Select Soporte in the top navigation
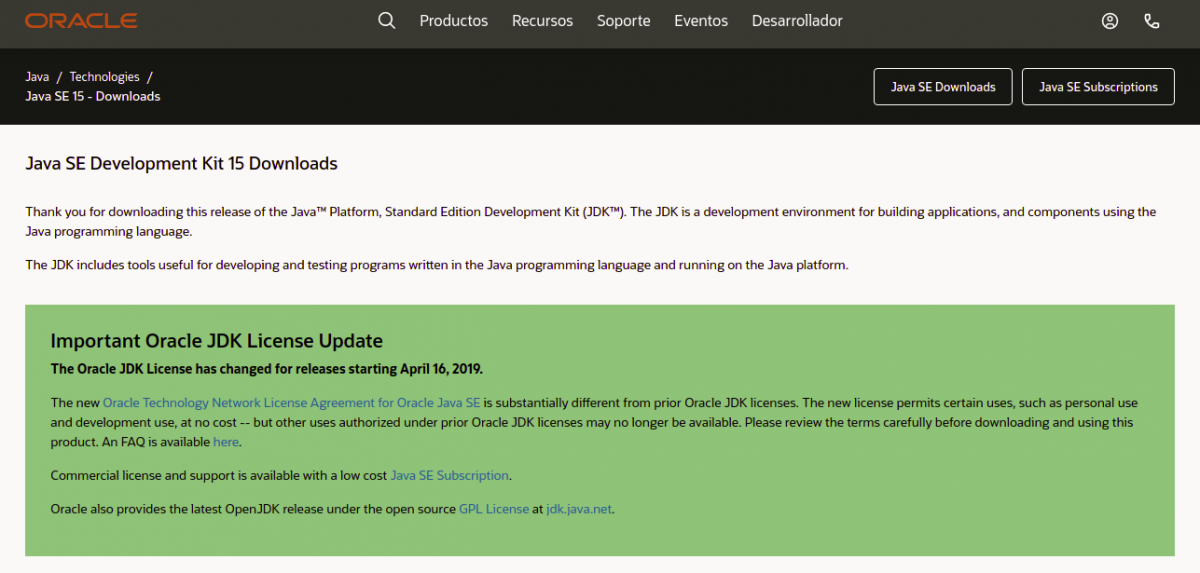Screen dimensions: 1200x573 pyautogui.click(x=623, y=21)
